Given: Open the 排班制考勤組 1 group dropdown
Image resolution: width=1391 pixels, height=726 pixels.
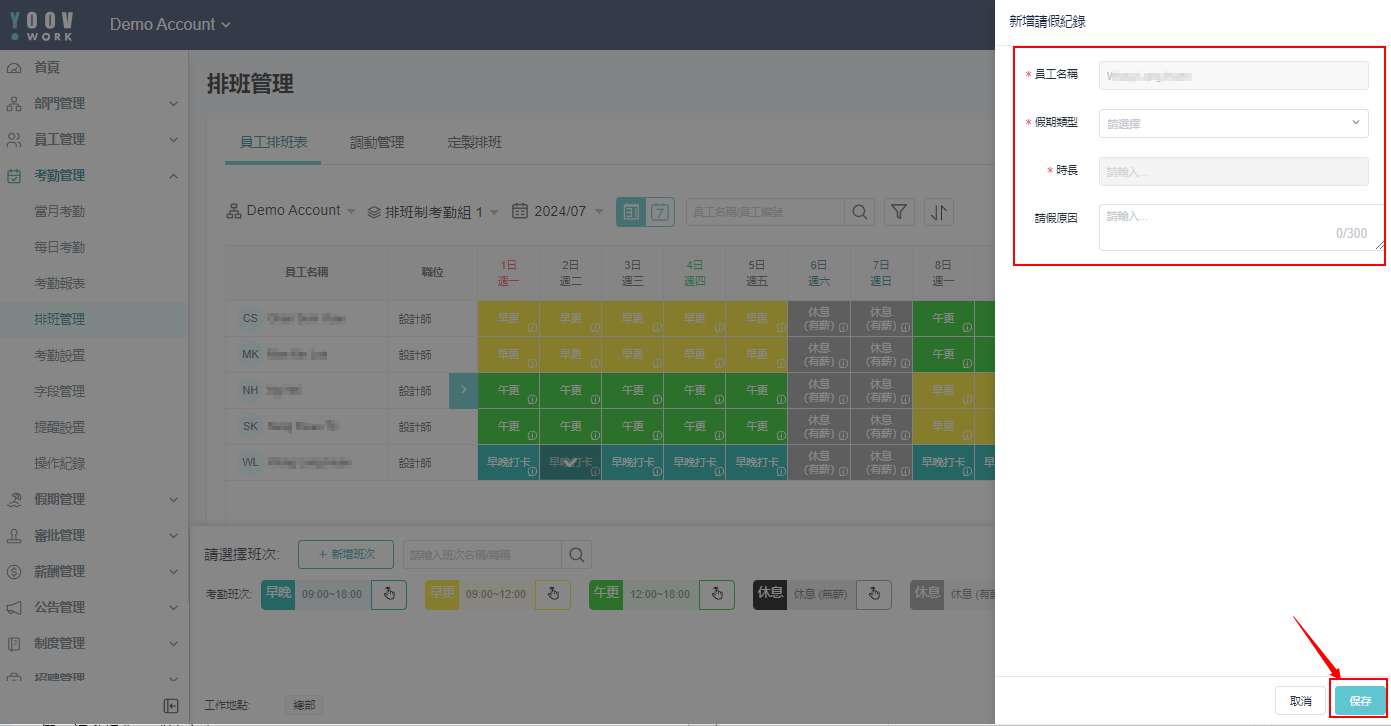Looking at the screenshot, I should (433, 212).
